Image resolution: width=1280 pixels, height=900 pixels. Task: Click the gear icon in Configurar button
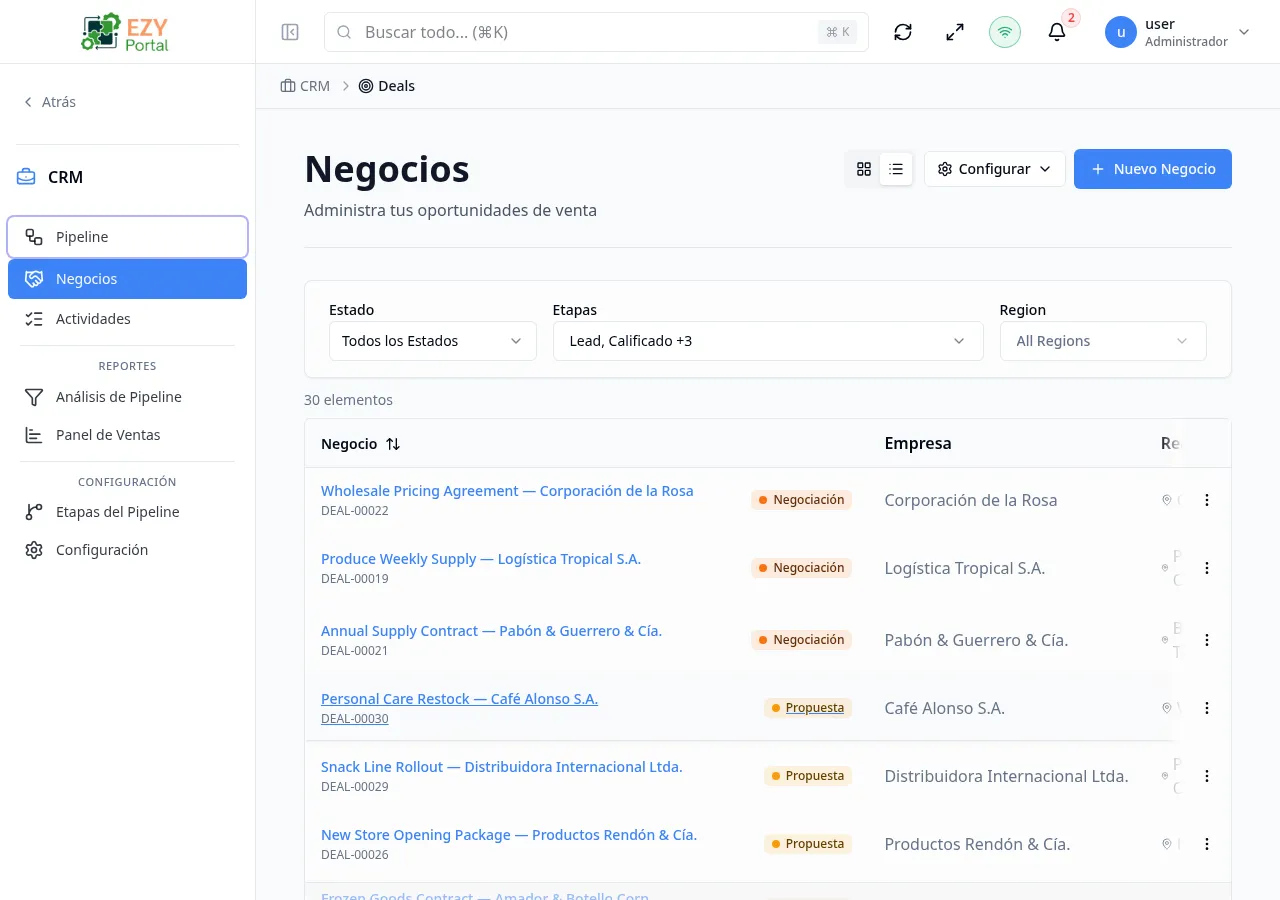pyautogui.click(x=945, y=169)
